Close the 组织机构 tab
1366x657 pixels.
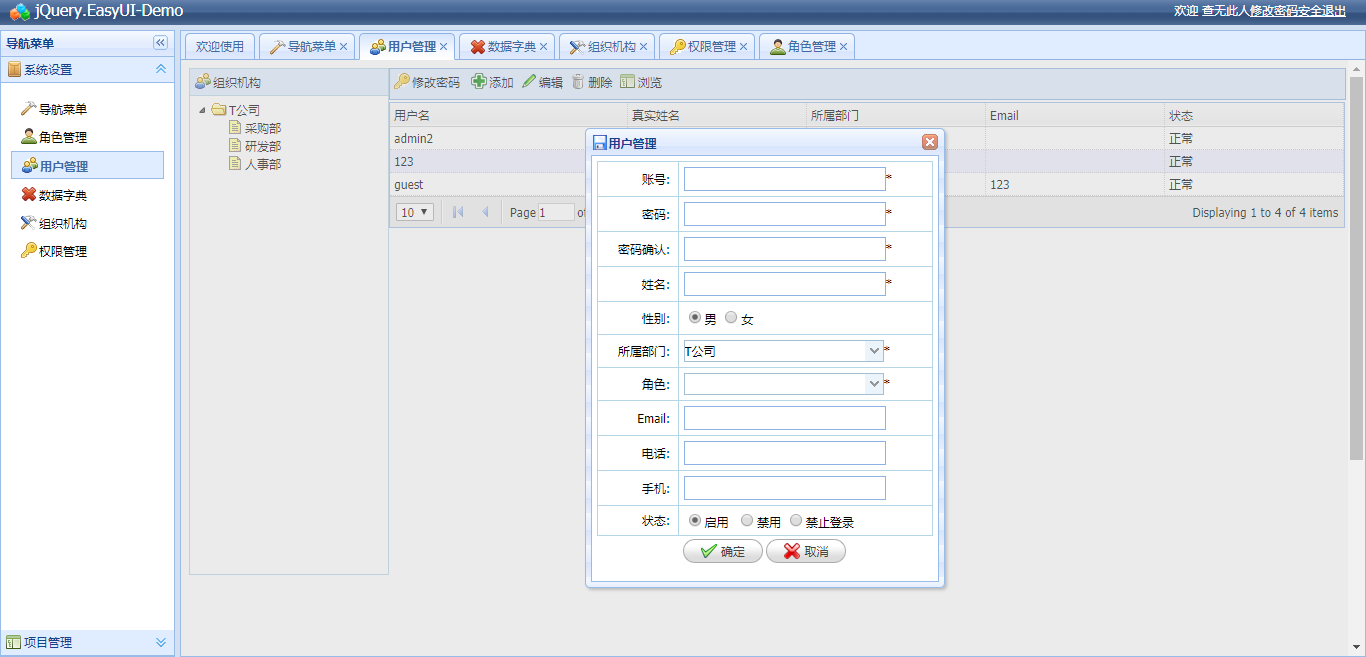click(x=644, y=47)
